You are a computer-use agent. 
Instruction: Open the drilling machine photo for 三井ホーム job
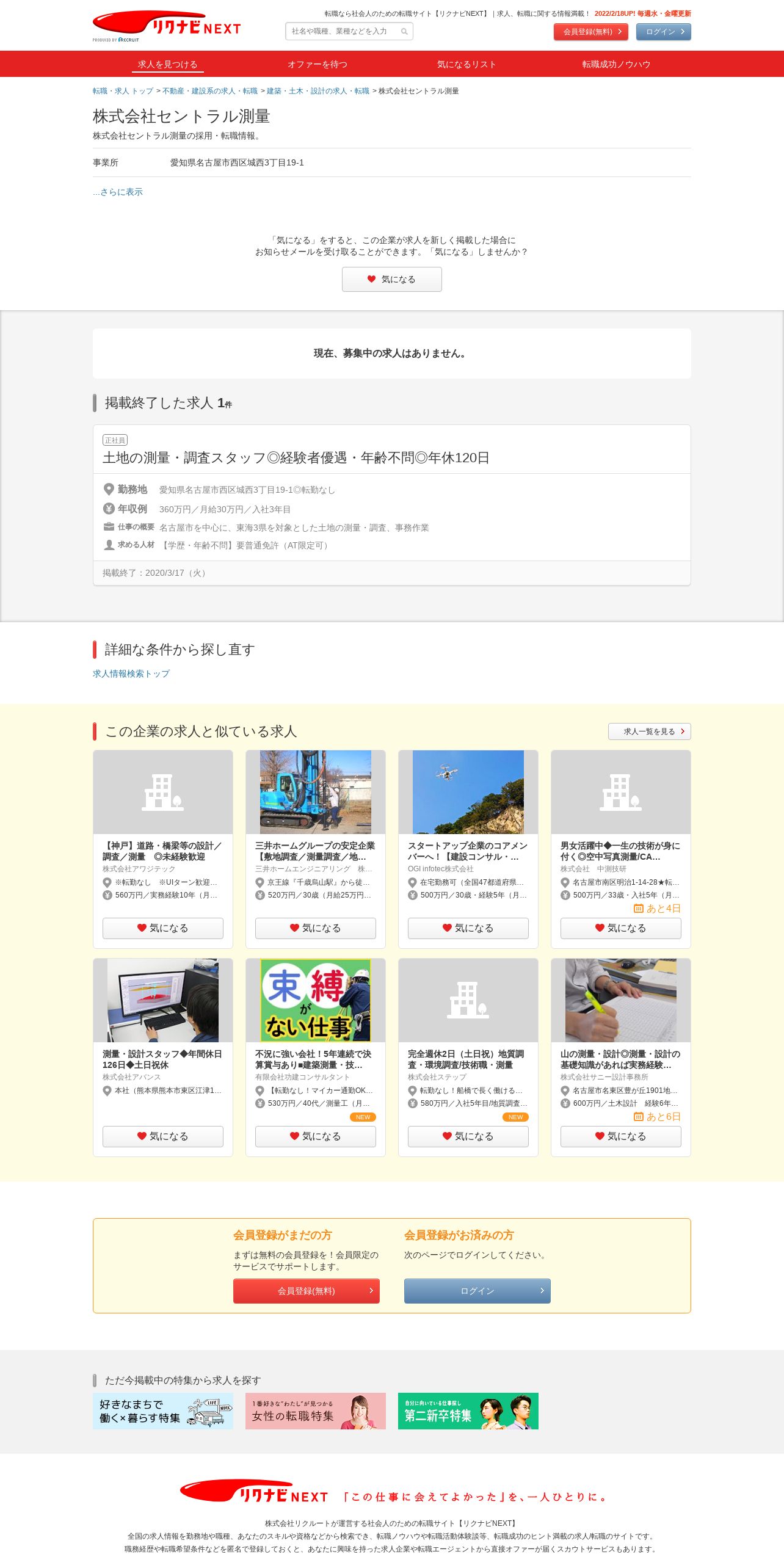tap(316, 792)
